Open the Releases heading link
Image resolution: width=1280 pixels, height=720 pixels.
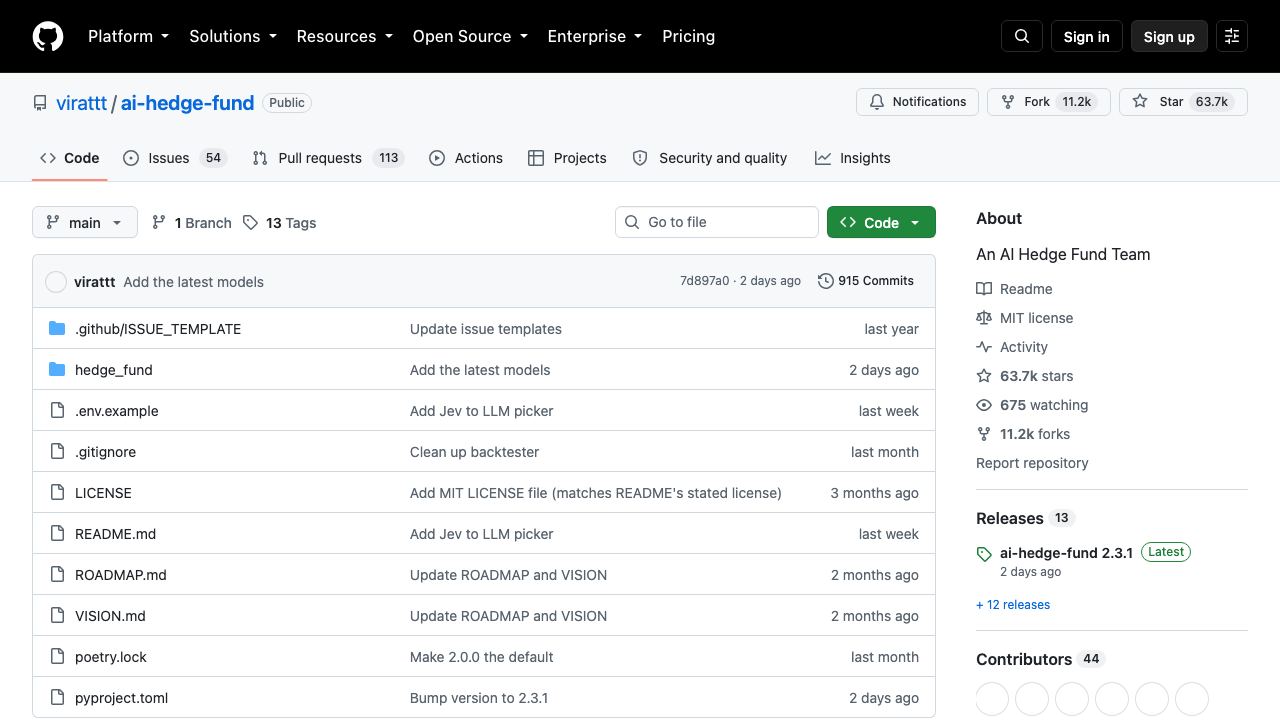(x=1024, y=518)
